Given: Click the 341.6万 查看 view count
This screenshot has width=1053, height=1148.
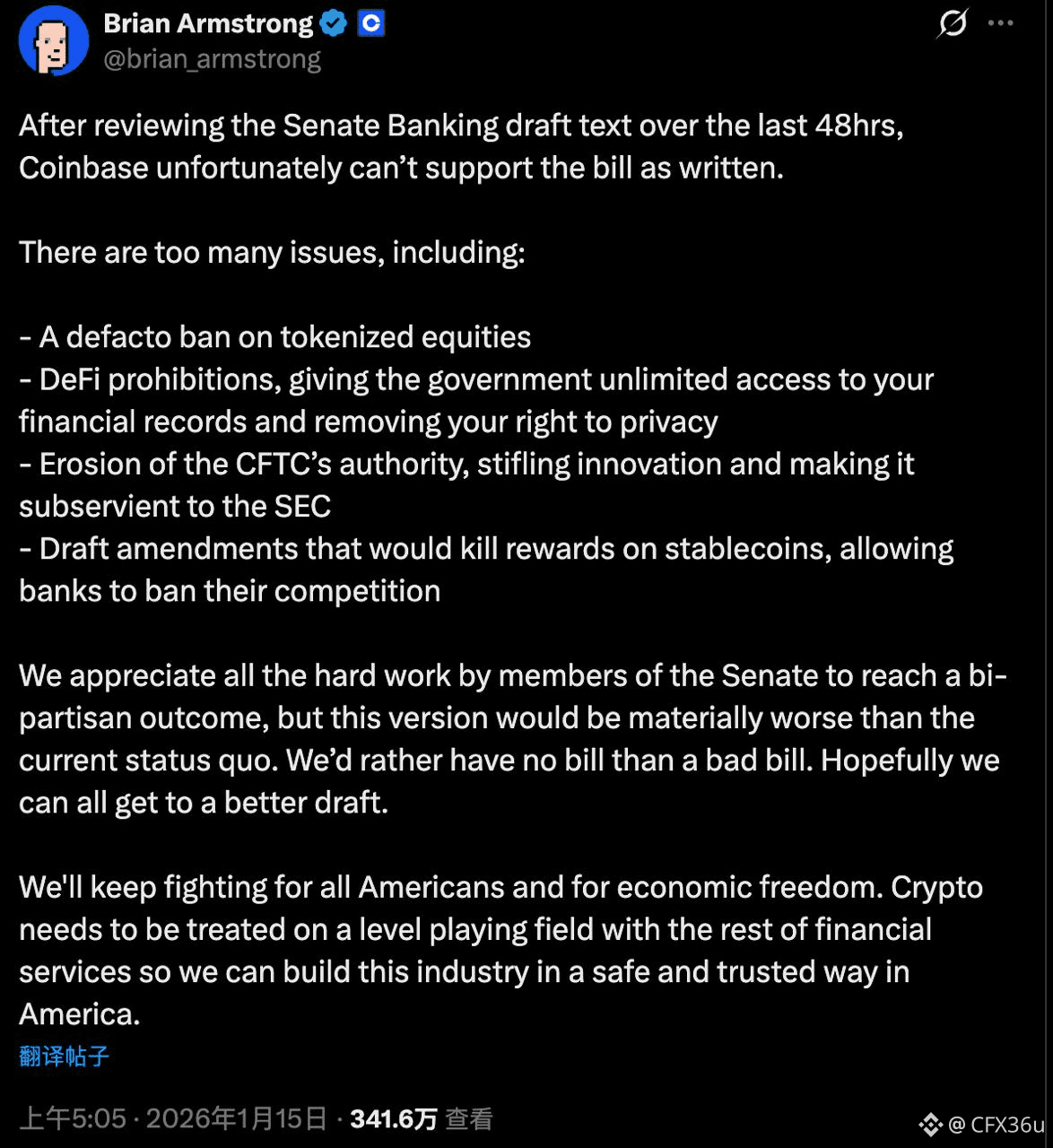Looking at the screenshot, I should pyautogui.click(x=421, y=1118).
